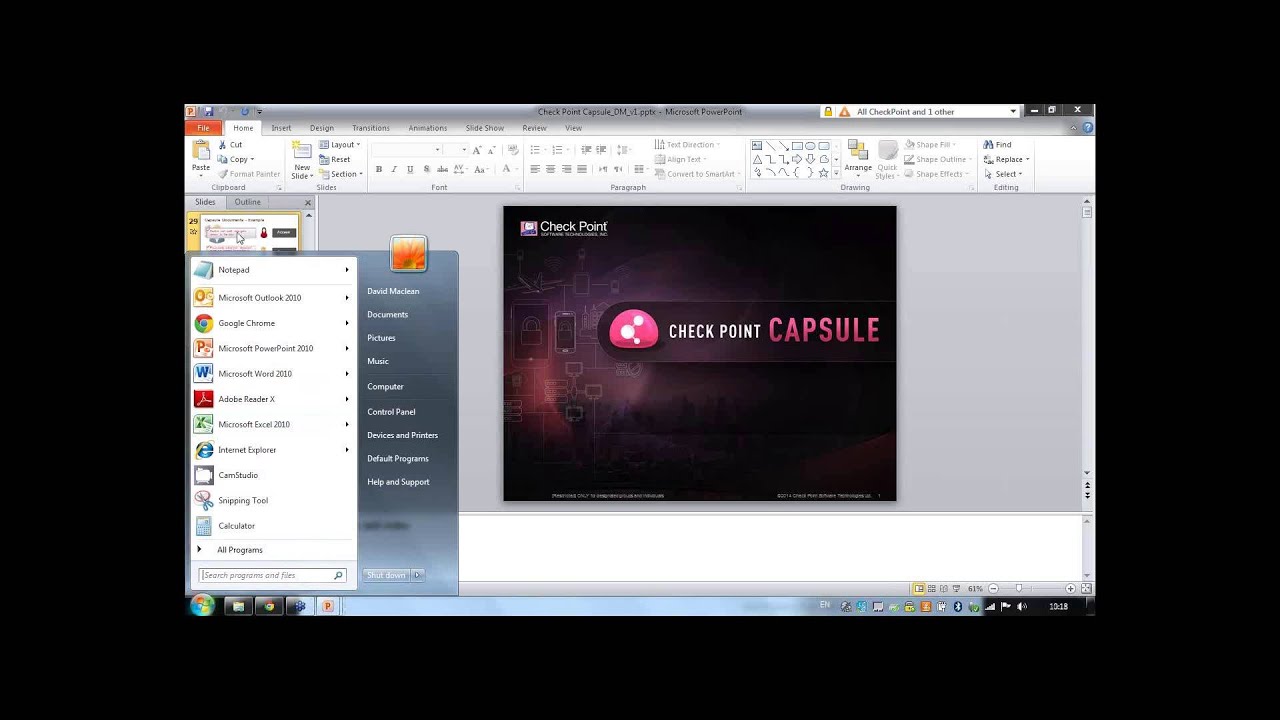Switch to the Outline pane tab
The width and height of the screenshot is (1280, 720).
click(247, 202)
